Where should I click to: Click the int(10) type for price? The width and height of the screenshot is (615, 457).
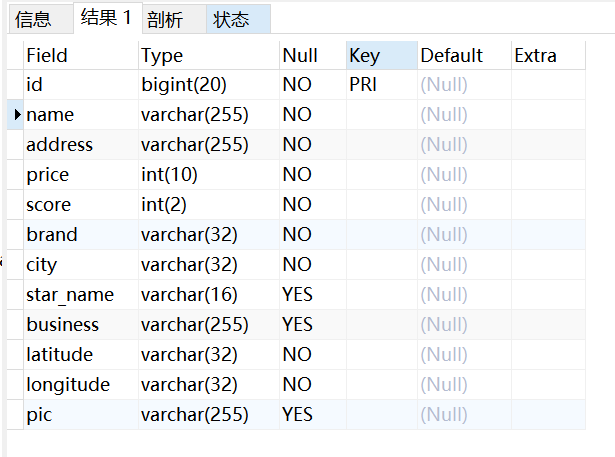pos(209,175)
